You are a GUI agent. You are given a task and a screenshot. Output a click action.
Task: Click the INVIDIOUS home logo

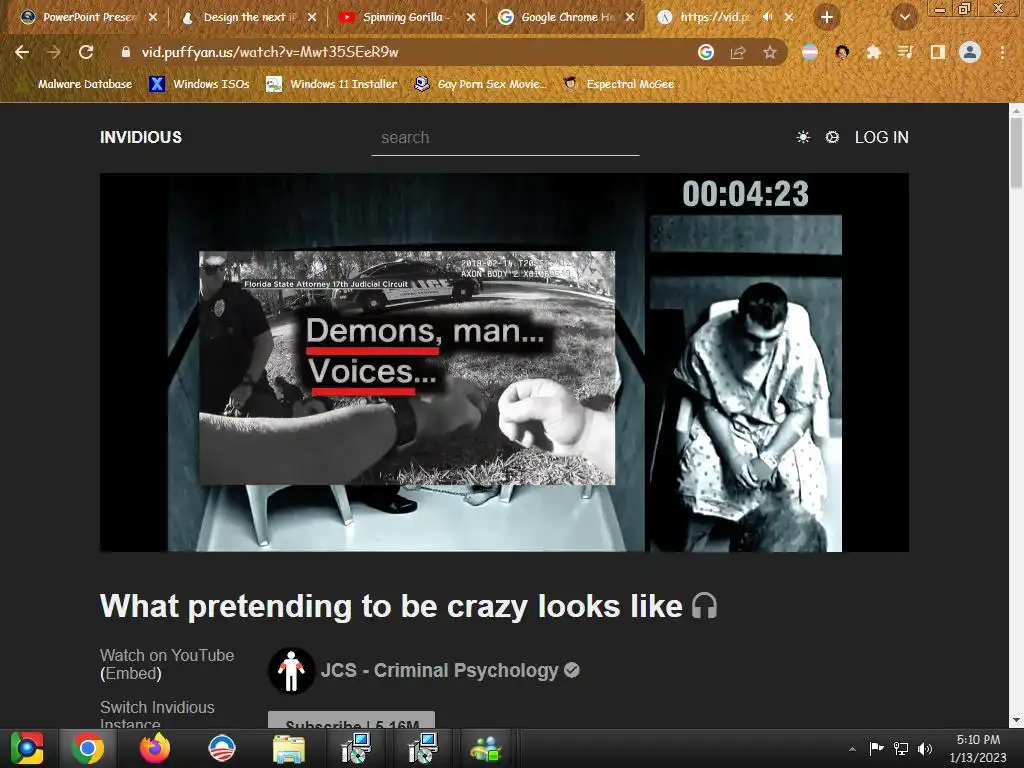(141, 137)
